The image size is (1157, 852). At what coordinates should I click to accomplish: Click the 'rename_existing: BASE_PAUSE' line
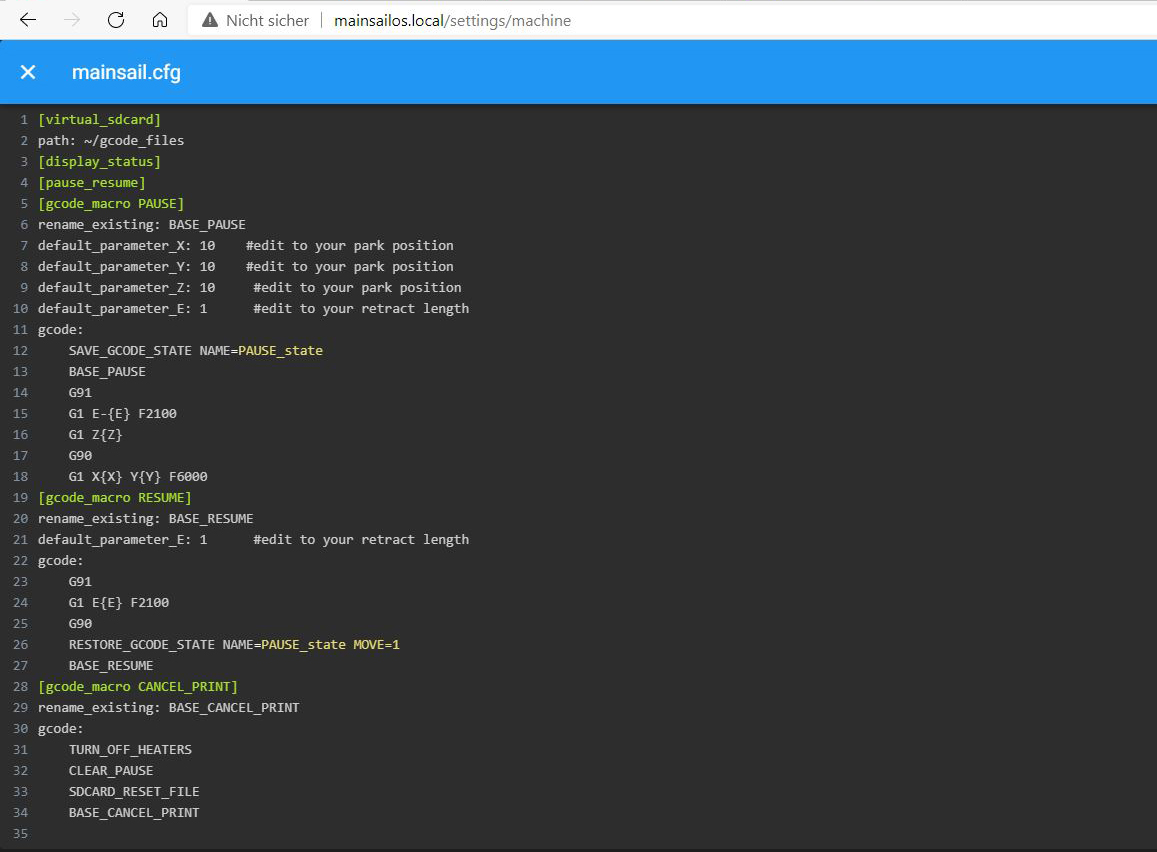point(141,225)
